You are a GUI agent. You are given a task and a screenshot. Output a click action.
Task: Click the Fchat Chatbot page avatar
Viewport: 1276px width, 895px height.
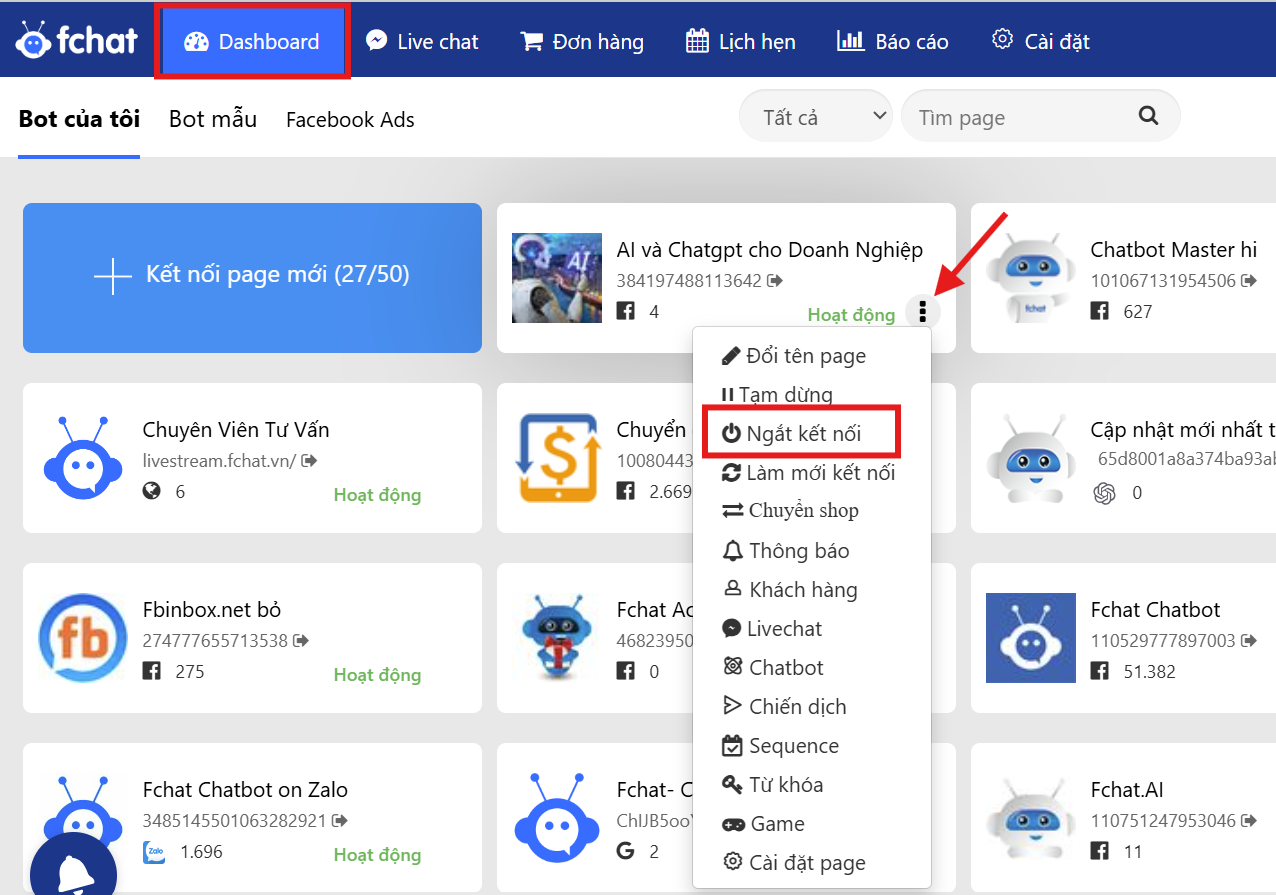(x=1030, y=638)
